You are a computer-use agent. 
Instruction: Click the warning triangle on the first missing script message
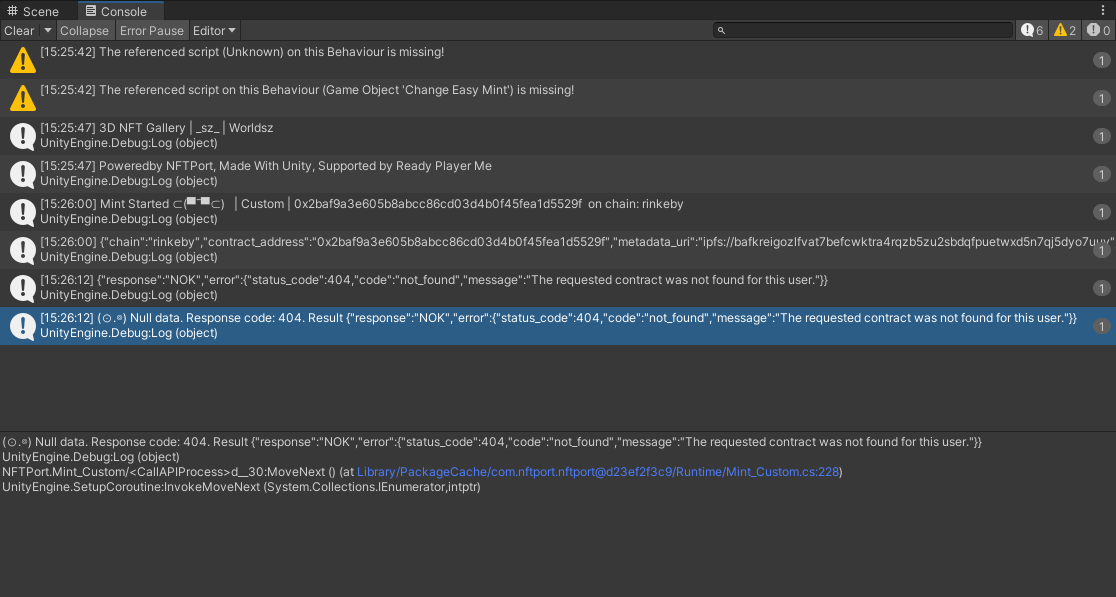tap(21, 60)
